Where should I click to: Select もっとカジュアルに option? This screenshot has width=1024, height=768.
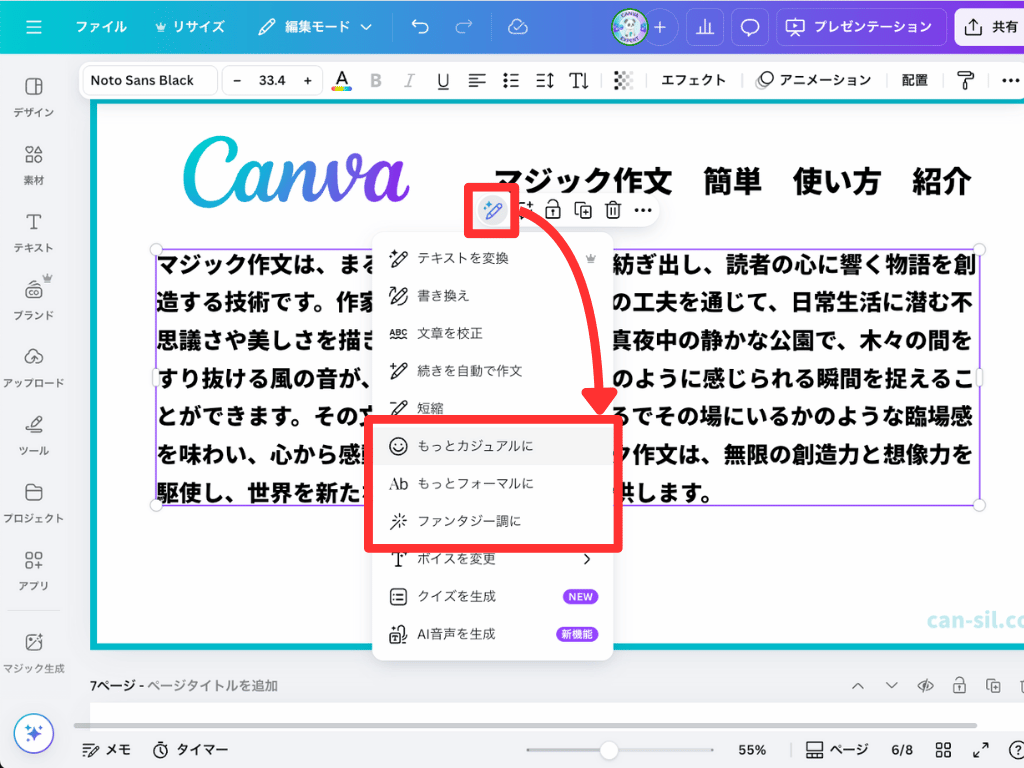(492, 446)
